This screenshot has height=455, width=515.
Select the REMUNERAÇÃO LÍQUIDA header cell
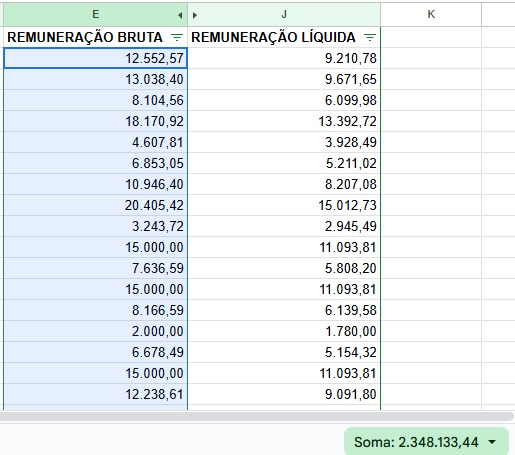point(284,37)
